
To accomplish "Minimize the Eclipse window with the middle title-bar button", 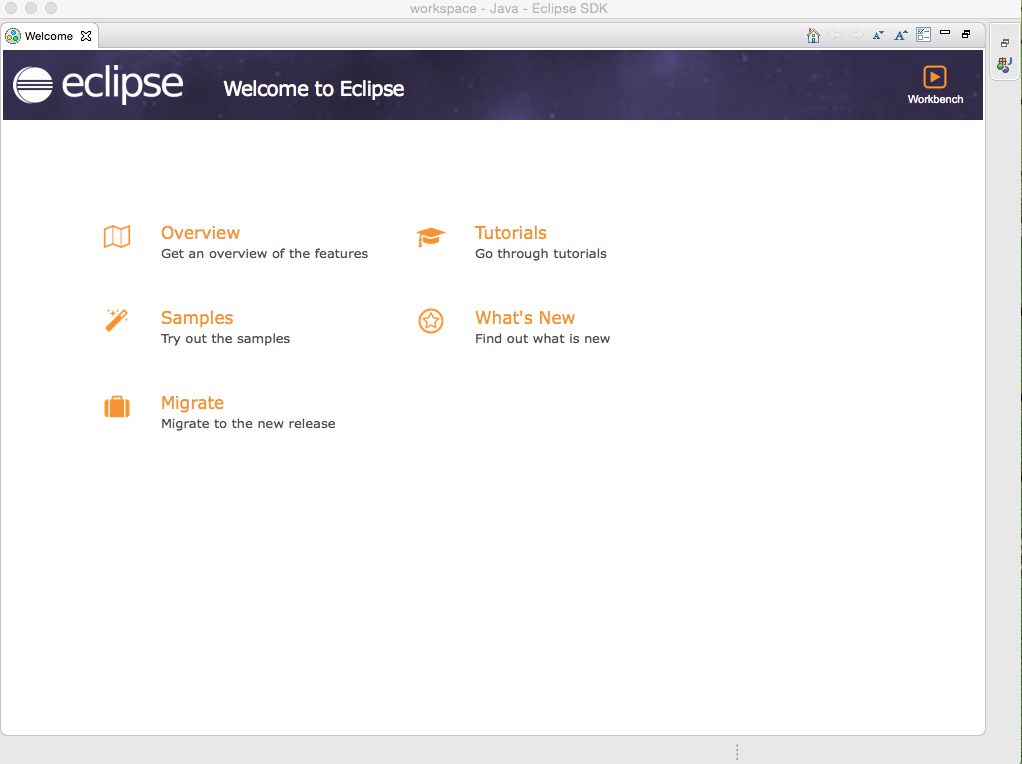I will (x=31, y=8).
